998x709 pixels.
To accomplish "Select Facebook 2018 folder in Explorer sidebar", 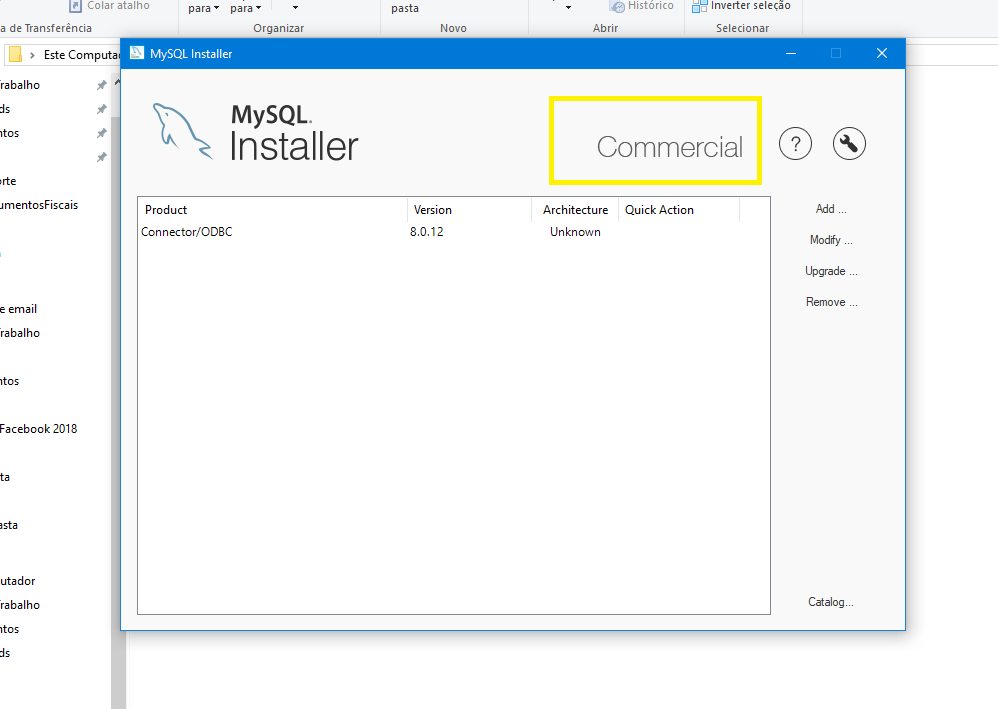I will (38, 429).
